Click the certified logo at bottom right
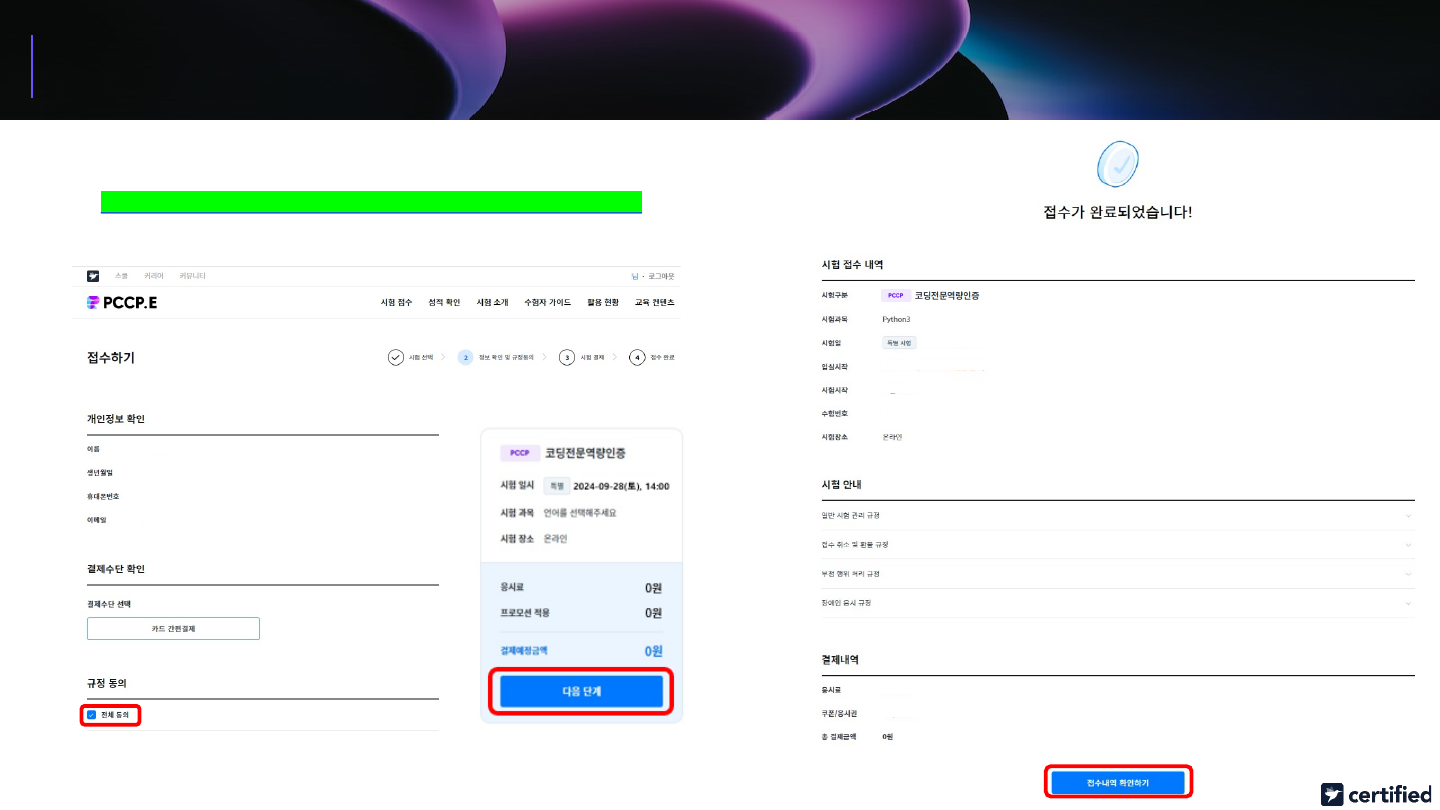The width and height of the screenshot is (1440, 810). [x=1375, y=794]
